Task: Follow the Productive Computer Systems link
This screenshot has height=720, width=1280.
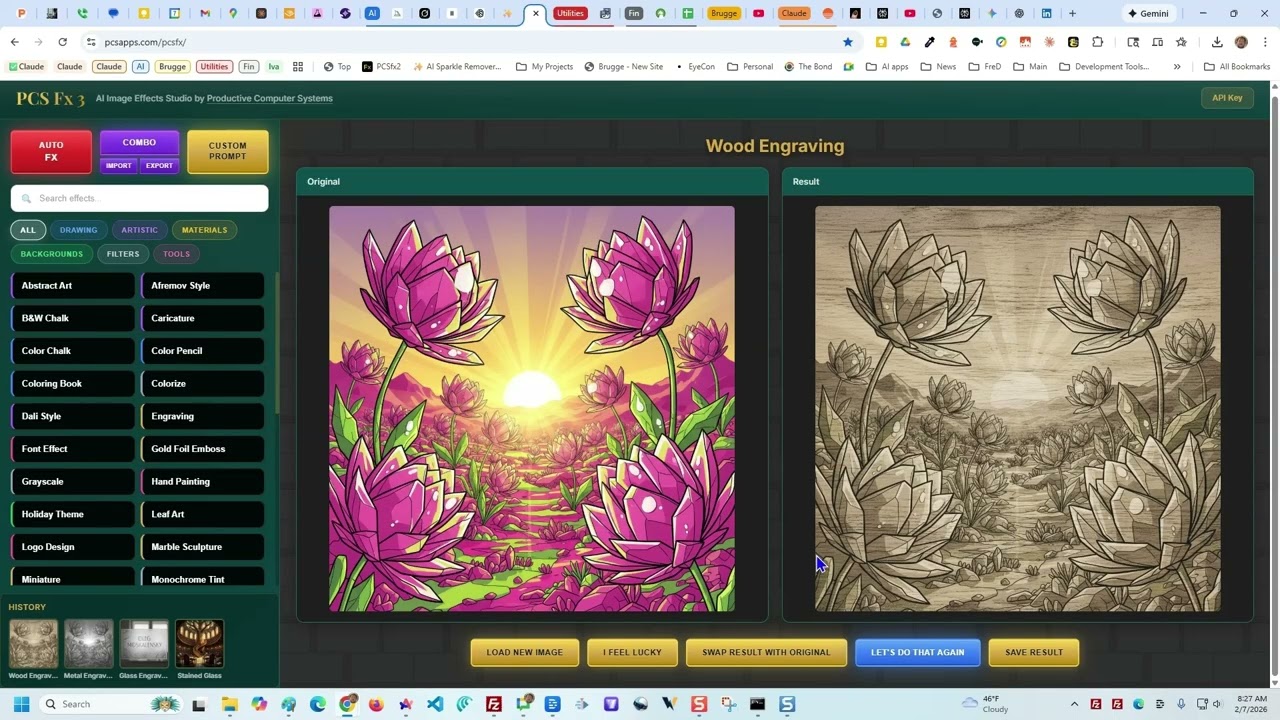Action: click(270, 98)
